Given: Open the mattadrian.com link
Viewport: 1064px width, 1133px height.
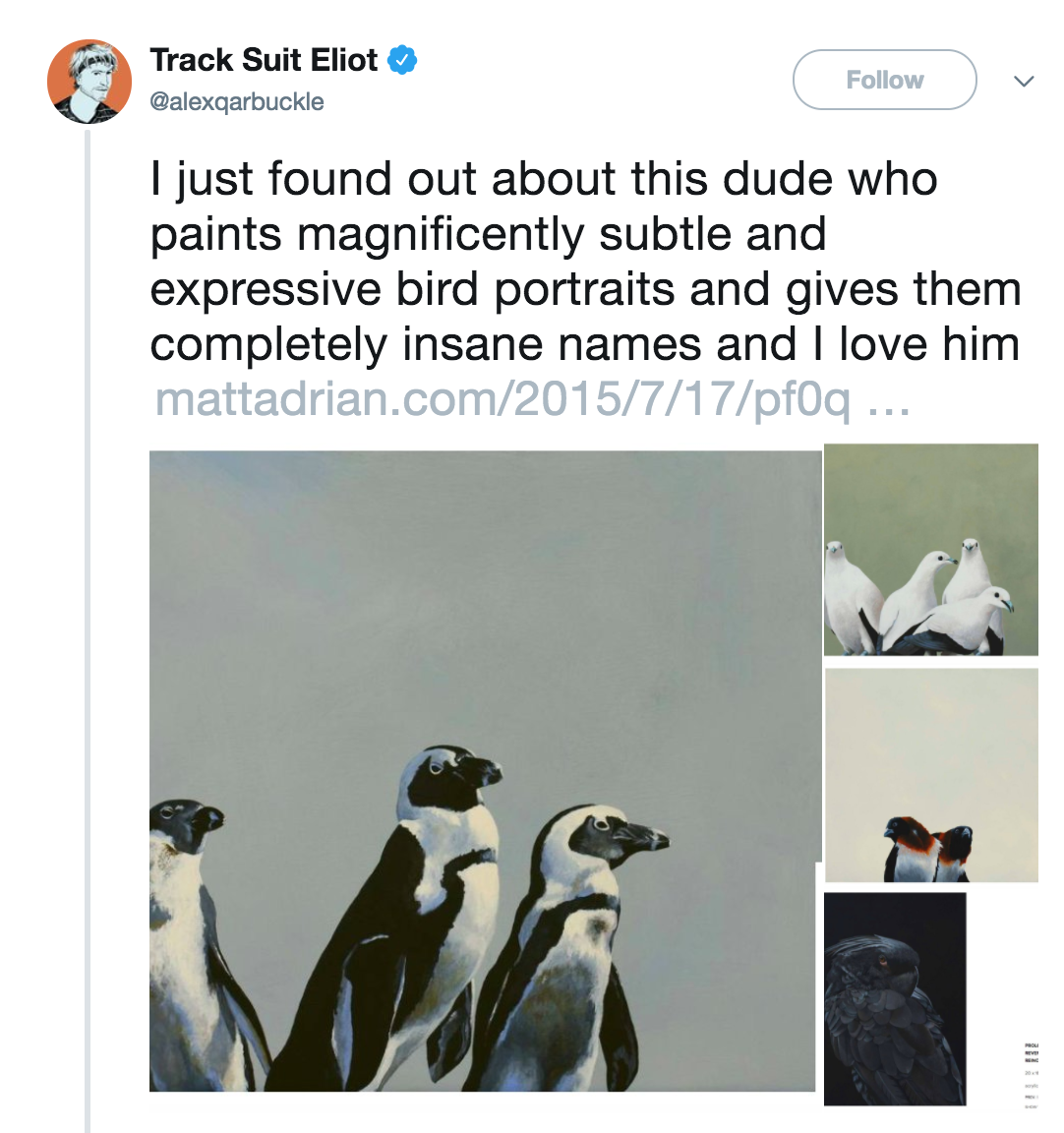Looking at the screenshot, I should pyautogui.click(x=502, y=399).
